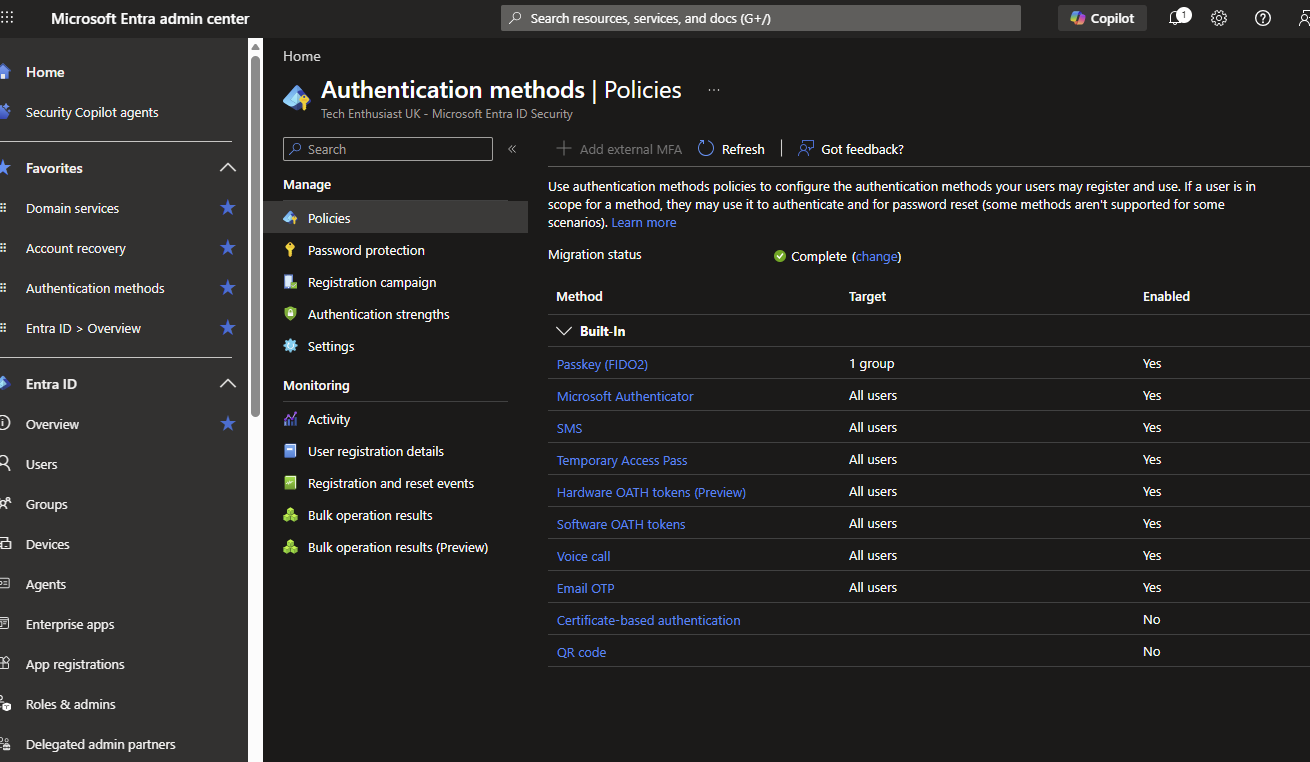Click the Policies menu icon

click(291, 218)
